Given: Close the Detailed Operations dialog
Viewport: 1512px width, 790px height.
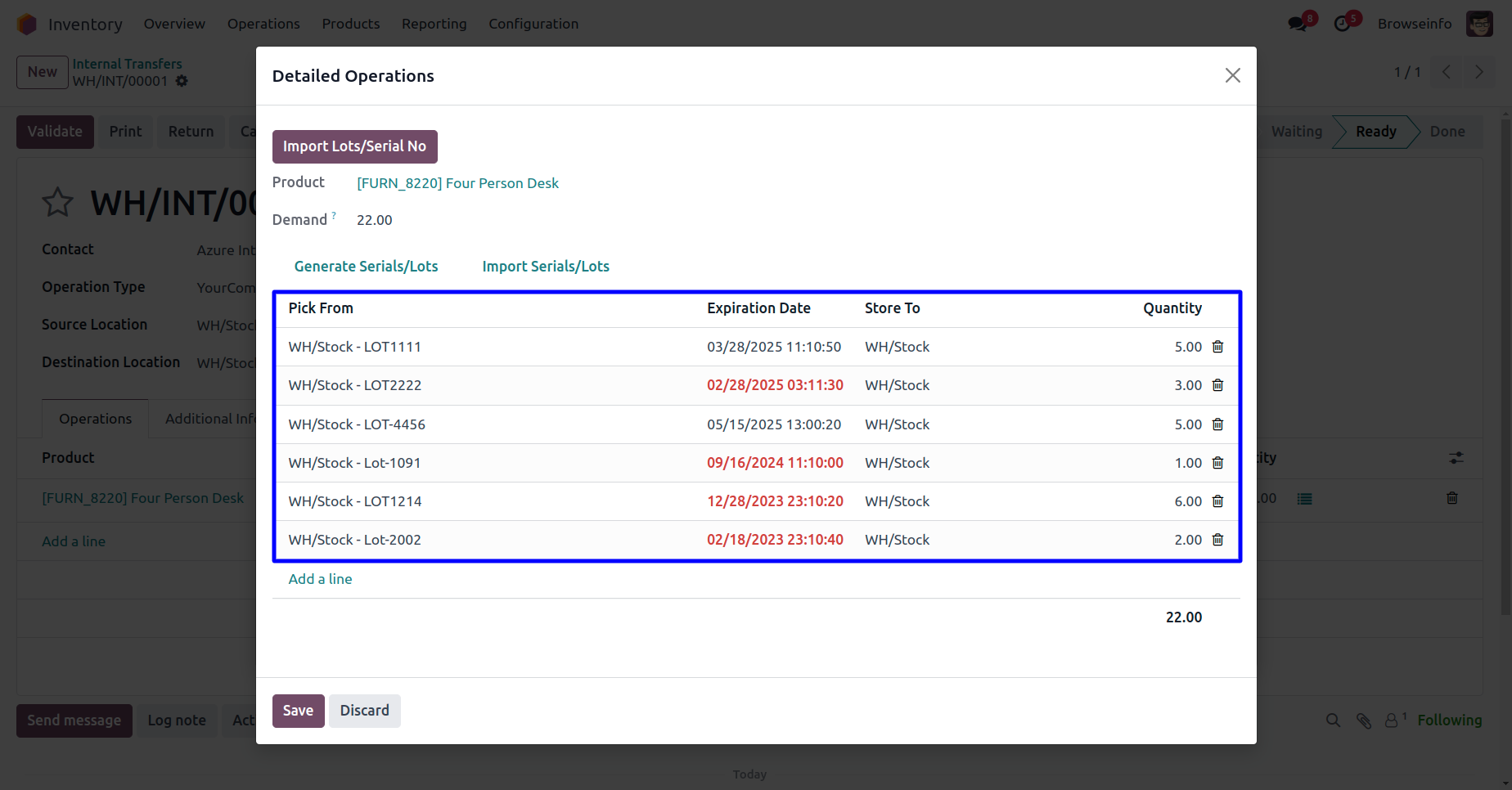Looking at the screenshot, I should tap(1232, 75).
